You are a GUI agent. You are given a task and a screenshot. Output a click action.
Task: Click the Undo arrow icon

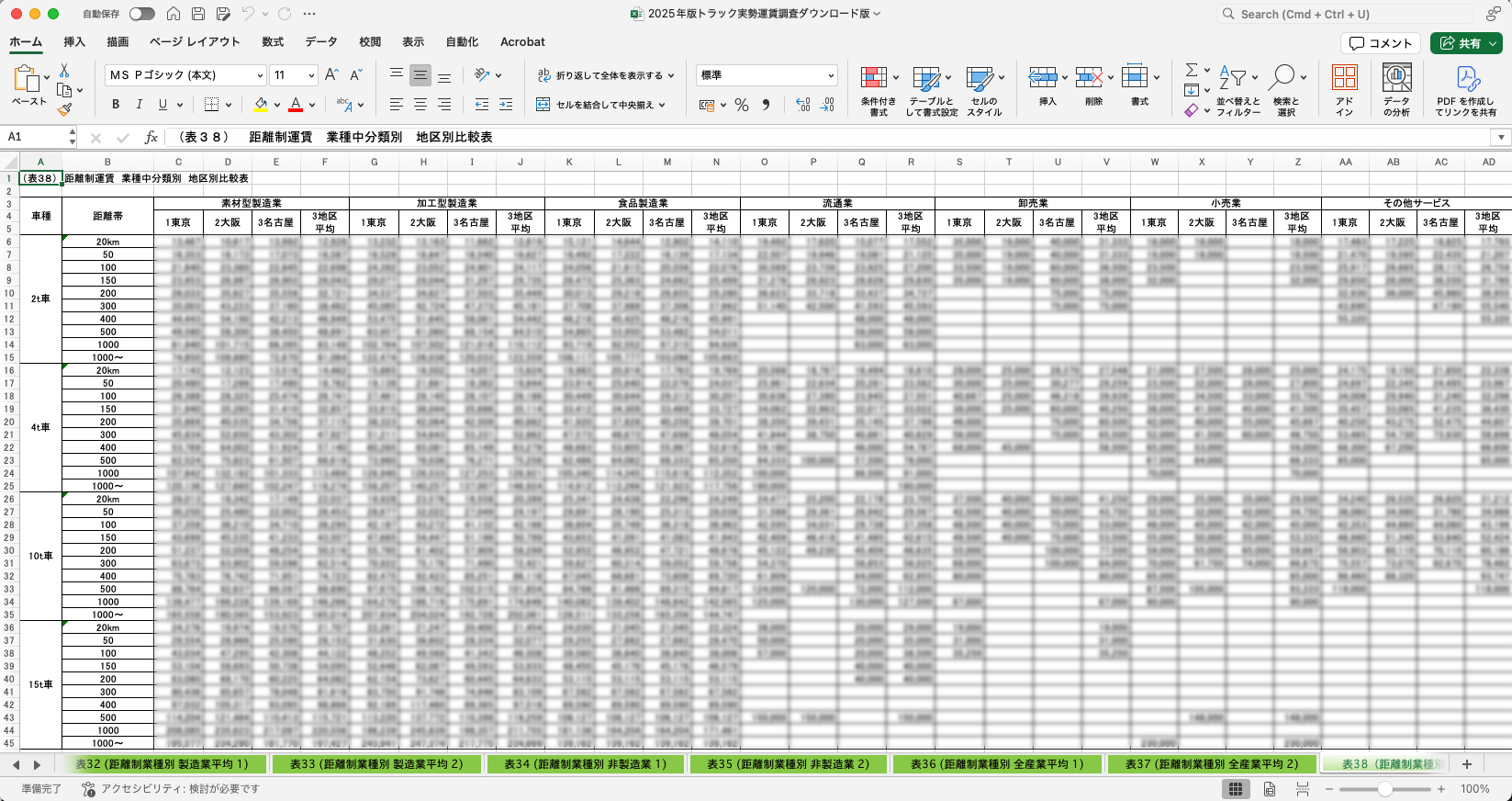(248, 14)
